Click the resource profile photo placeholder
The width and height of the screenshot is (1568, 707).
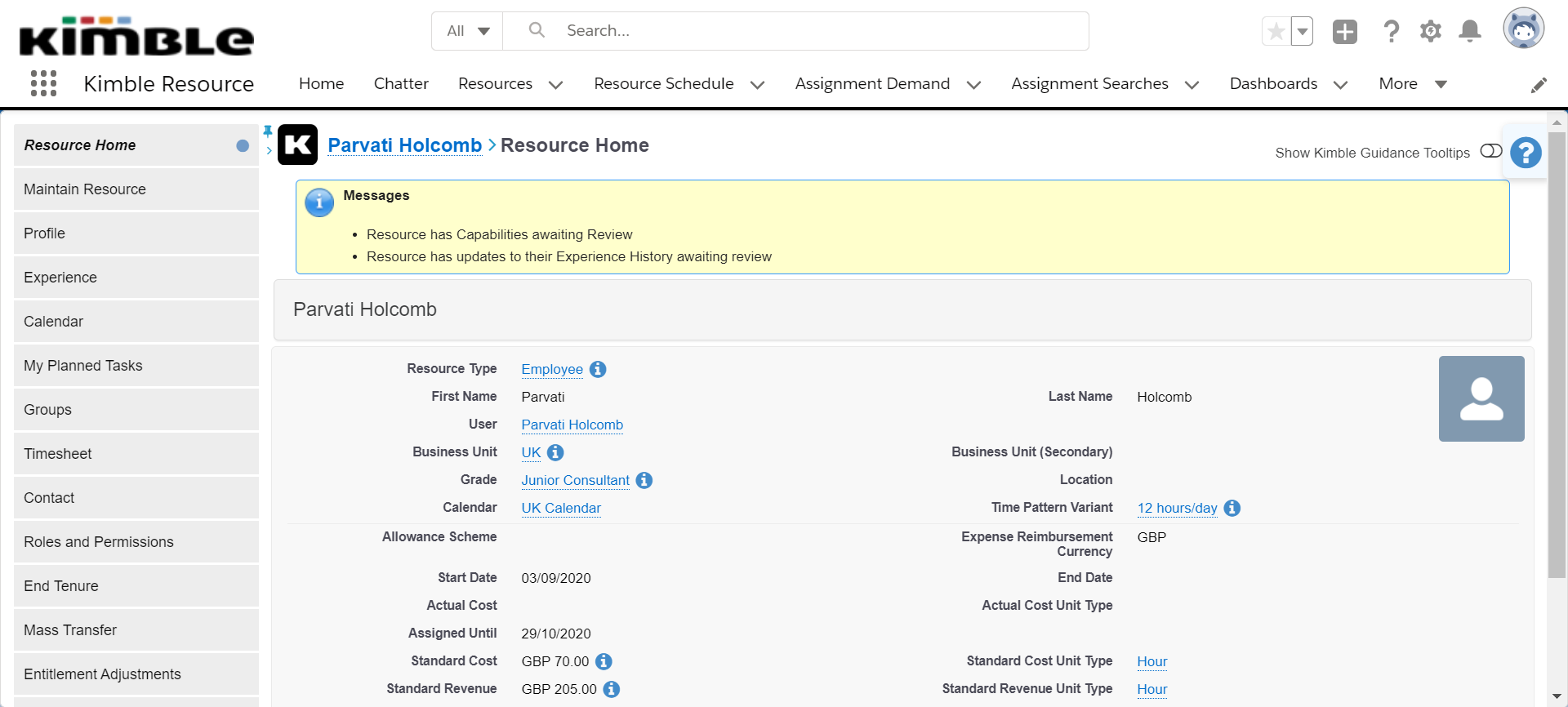1481,398
